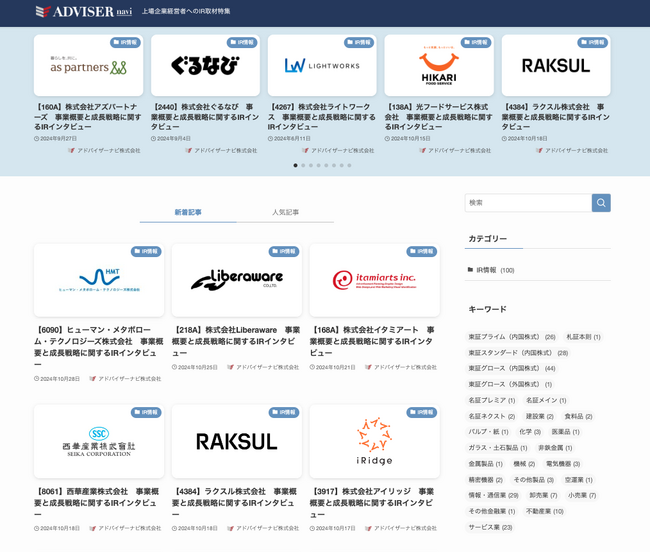
Task: Open the 【8061】西華産業 article title
Action: (97, 503)
